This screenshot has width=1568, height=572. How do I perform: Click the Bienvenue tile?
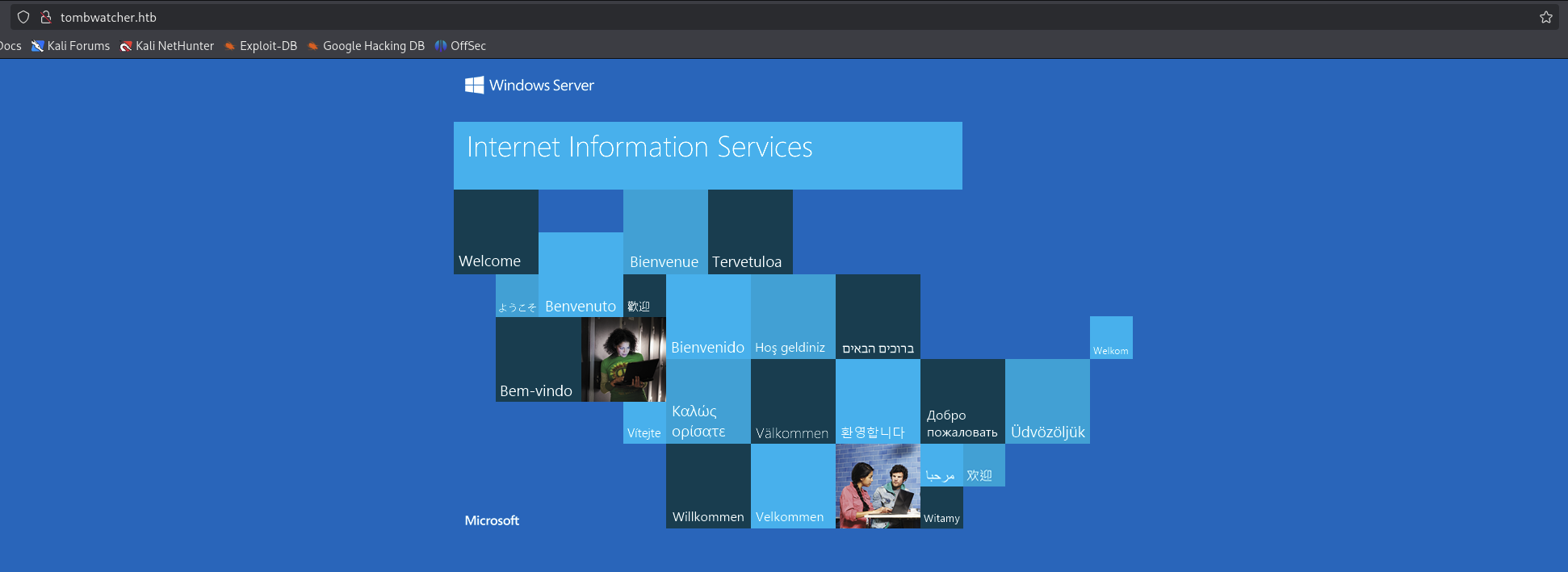click(665, 232)
